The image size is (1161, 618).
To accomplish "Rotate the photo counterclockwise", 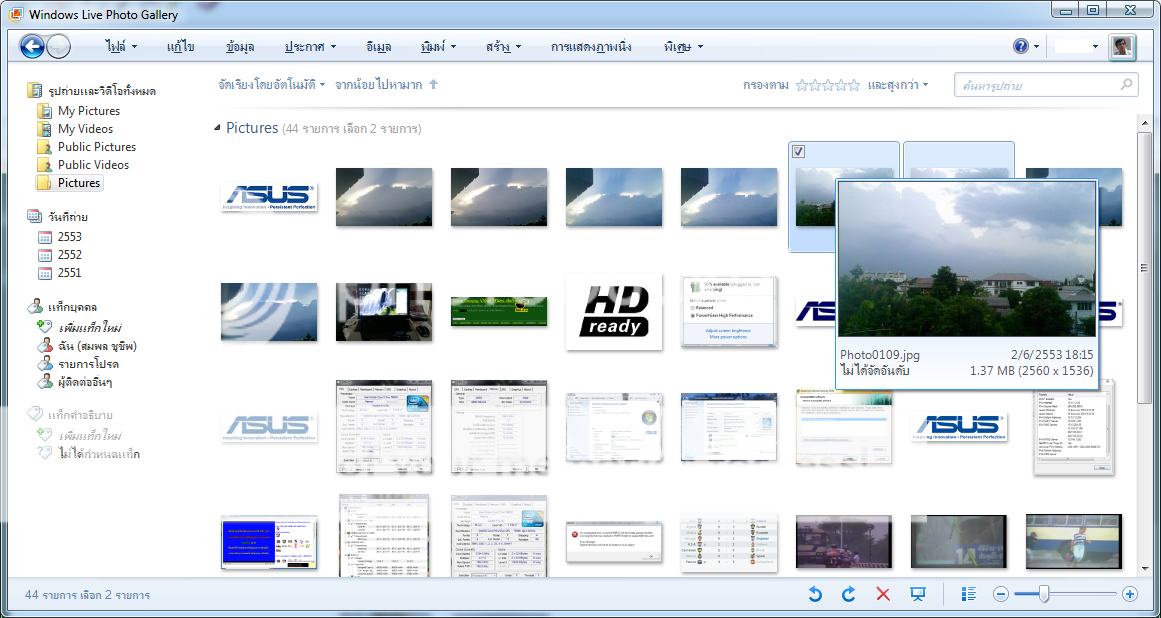I will click(x=814, y=594).
